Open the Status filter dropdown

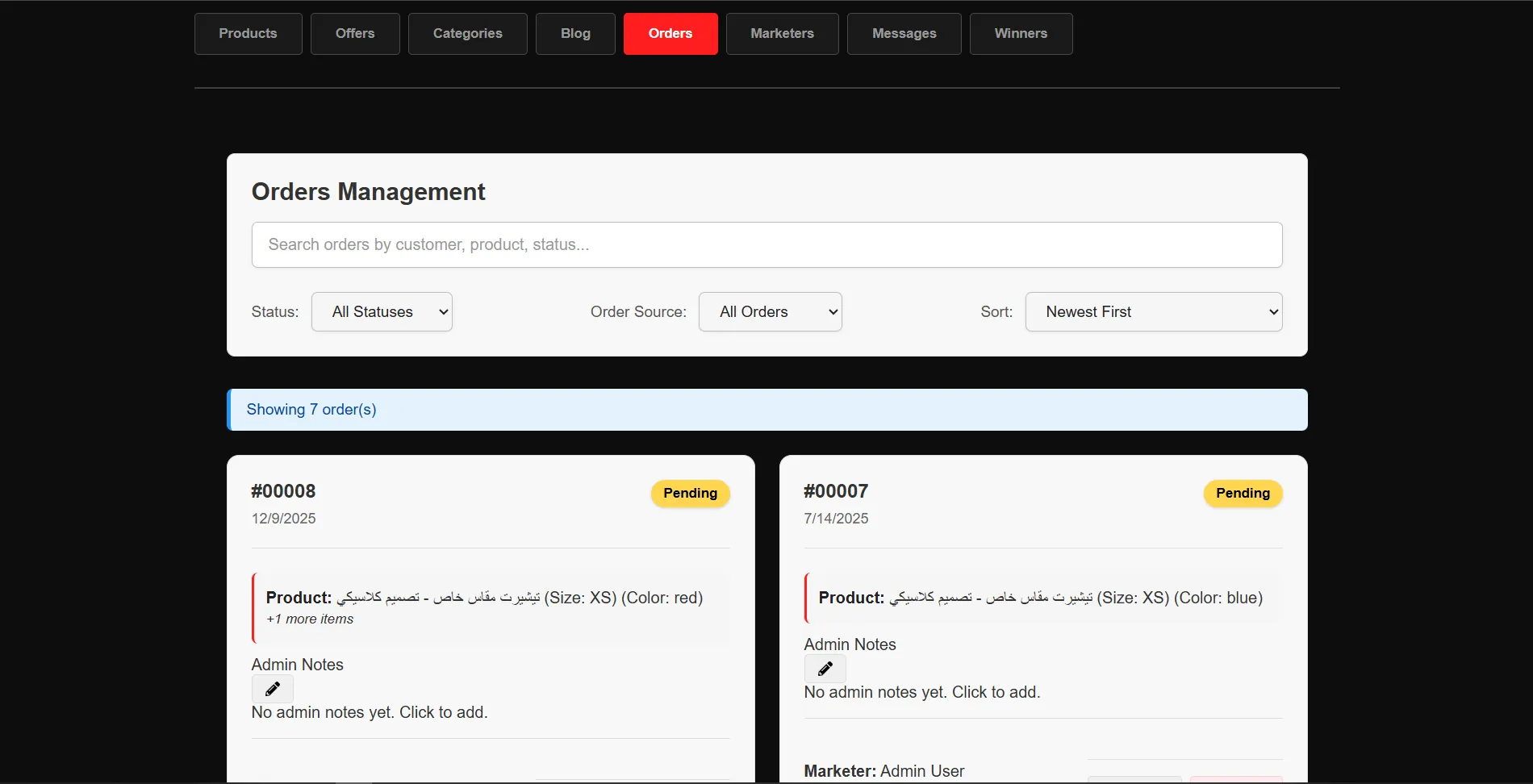pos(382,312)
